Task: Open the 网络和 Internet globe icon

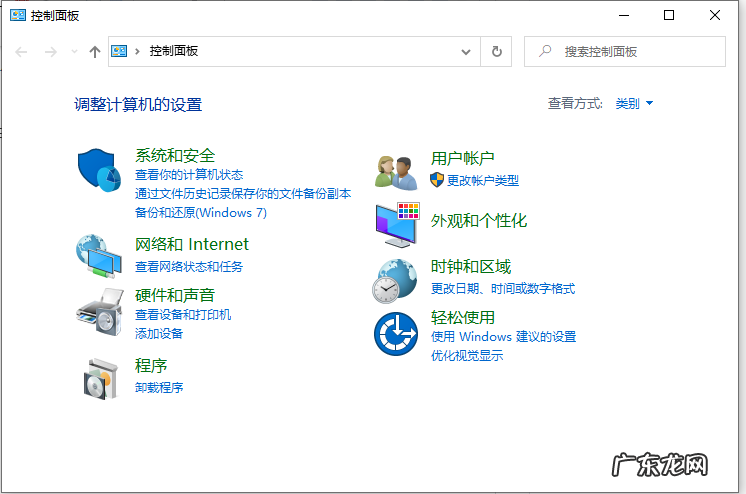Action: coord(99,256)
